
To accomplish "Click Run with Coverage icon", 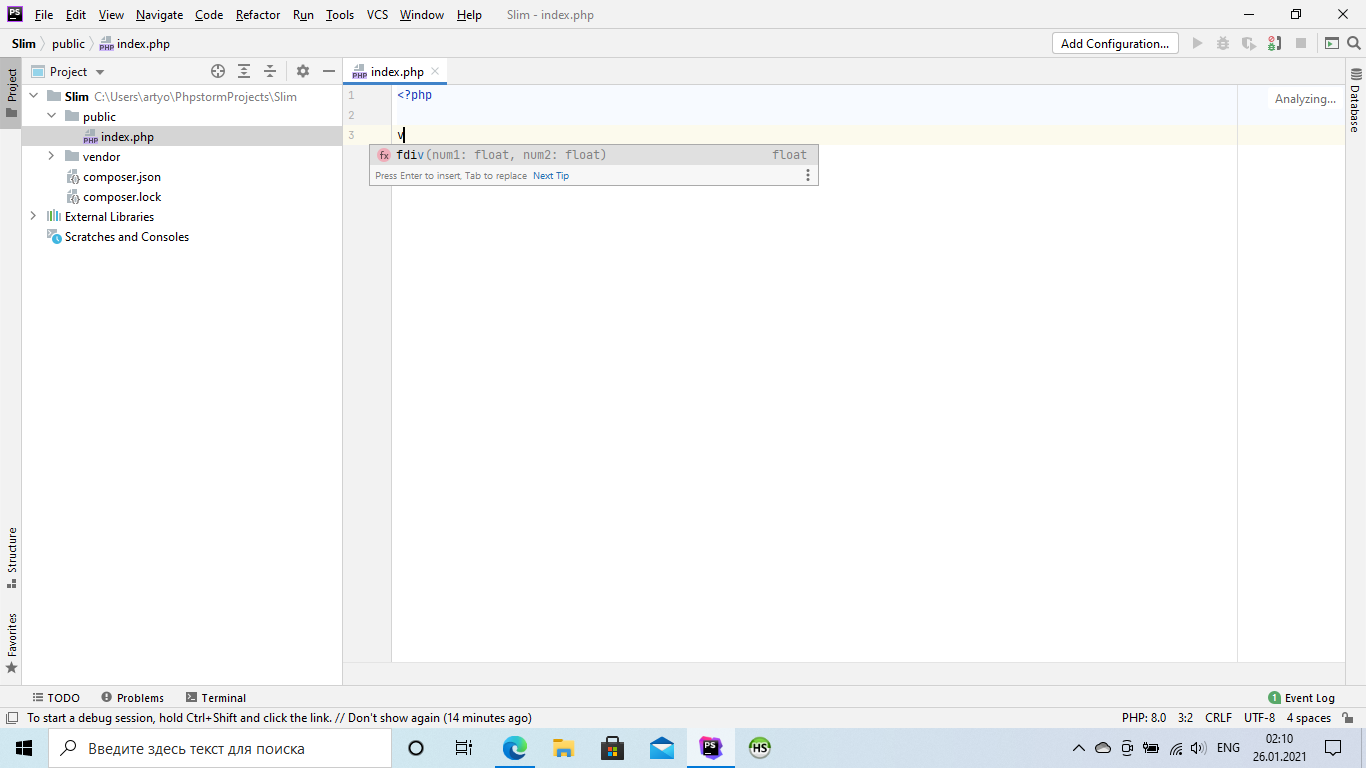I will point(1249,43).
